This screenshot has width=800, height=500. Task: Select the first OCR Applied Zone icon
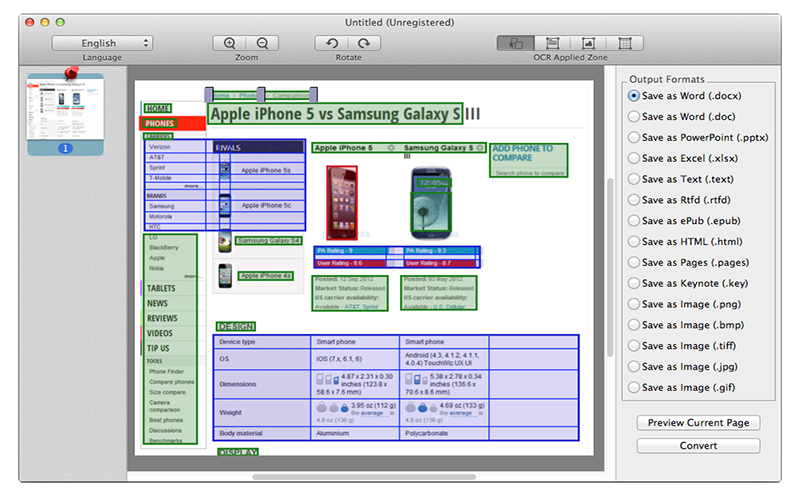coord(516,43)
